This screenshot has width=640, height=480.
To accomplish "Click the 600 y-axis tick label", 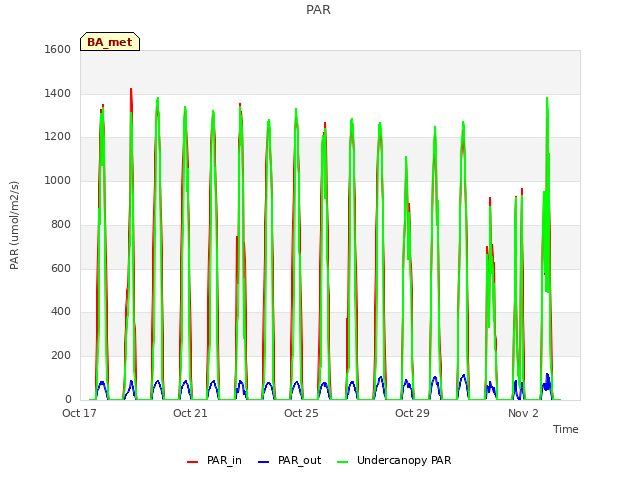I will 61,268.
